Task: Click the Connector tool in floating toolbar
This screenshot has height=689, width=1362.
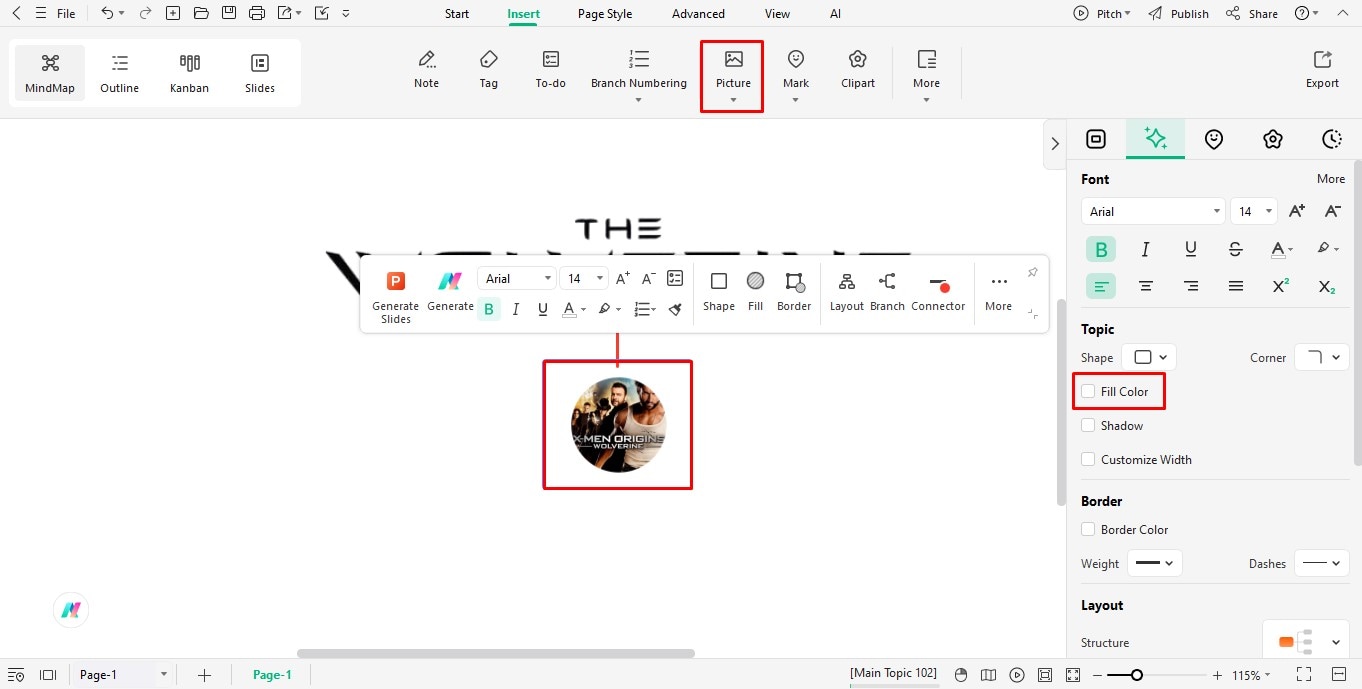Action: pyautogui.click(x=938, y=292)
